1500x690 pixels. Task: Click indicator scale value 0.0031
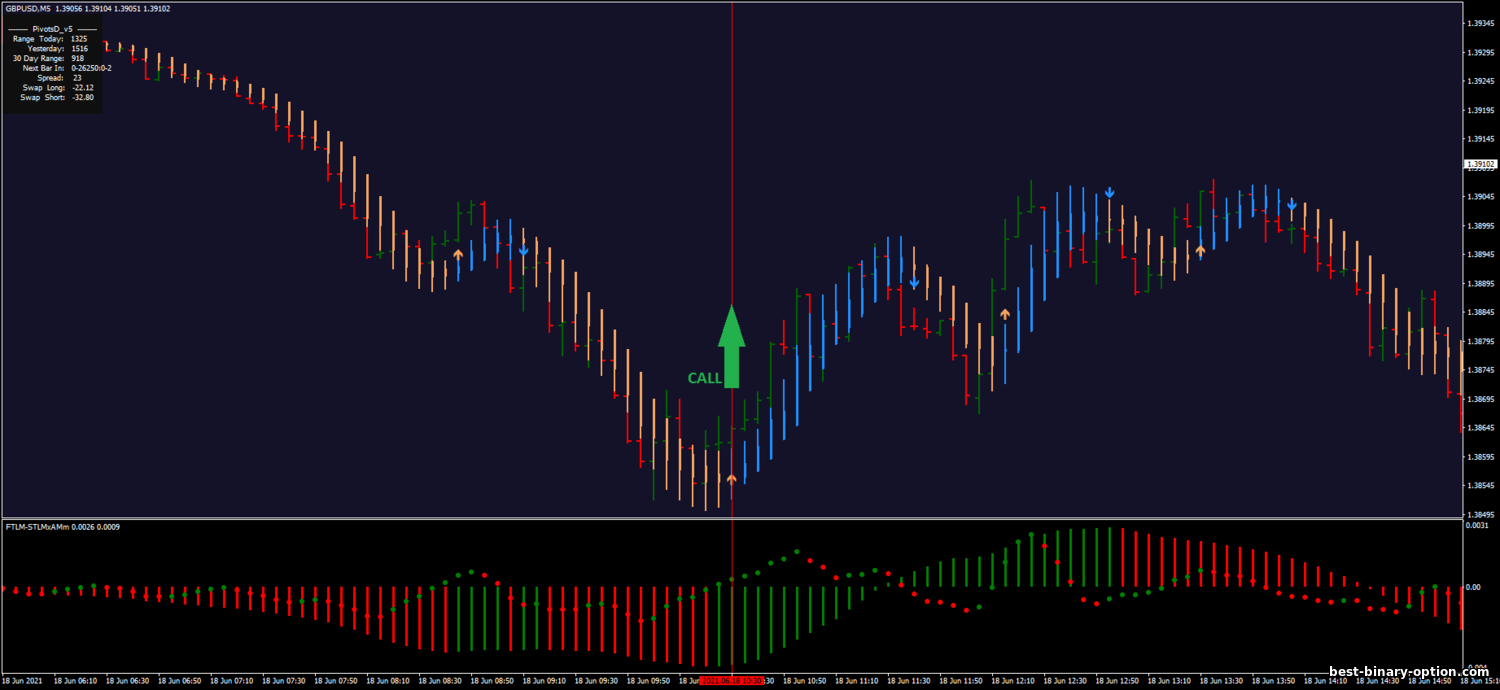1478,525
